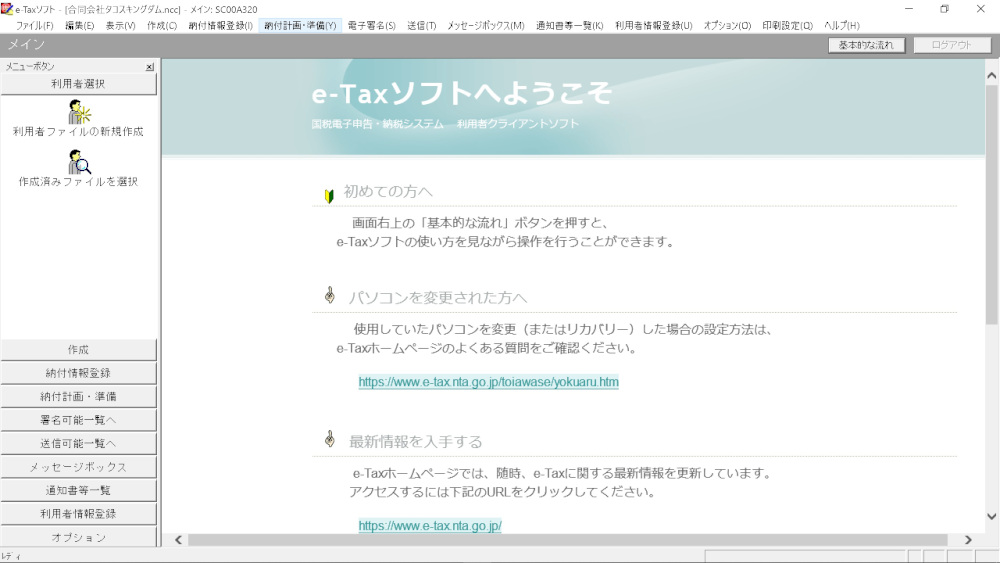1000x563 pixels.
Task: Click 利用者ファイルの新規作成 label
Action: tap(78, 131)
